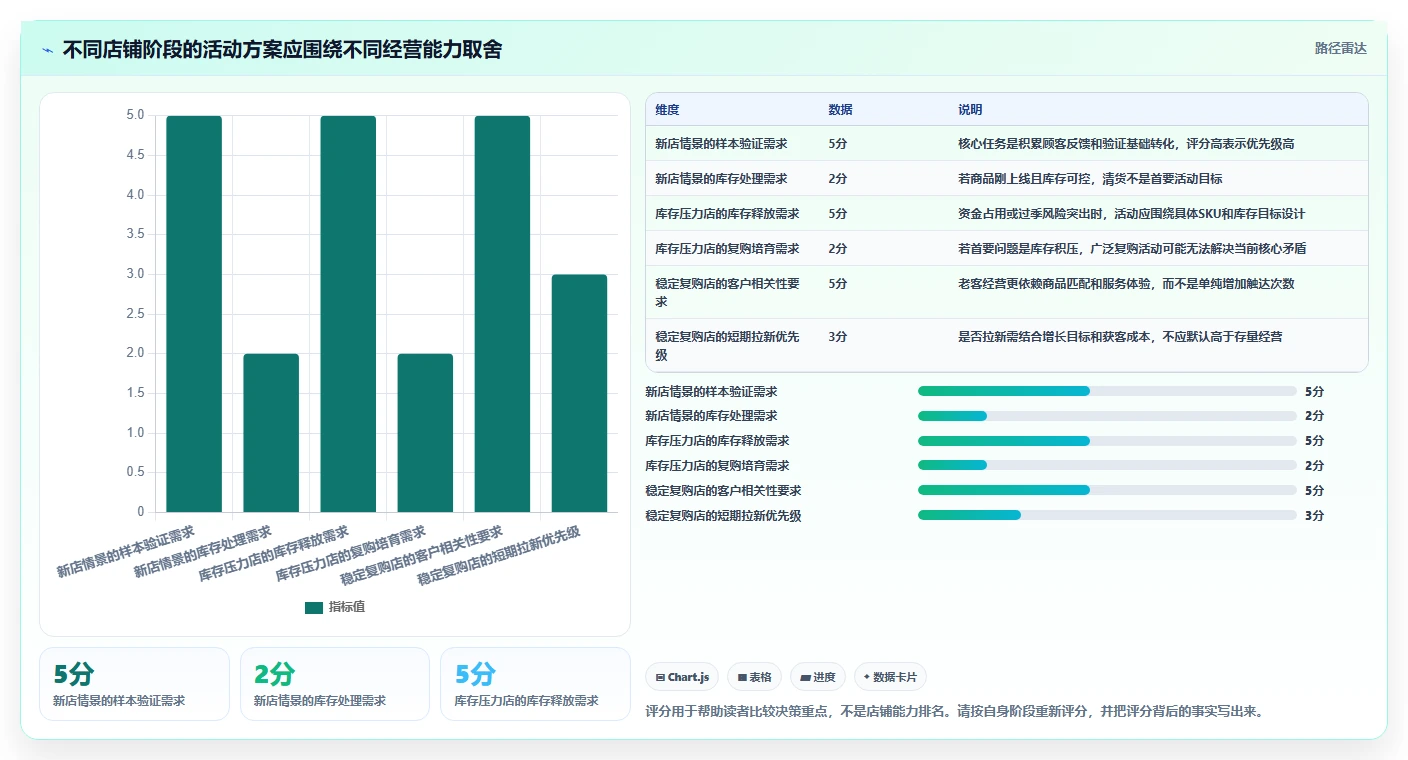1408x760 pixels.
Task: Click the description starting 资金占用或过季风险突出时
Action: click(1131, 214)
